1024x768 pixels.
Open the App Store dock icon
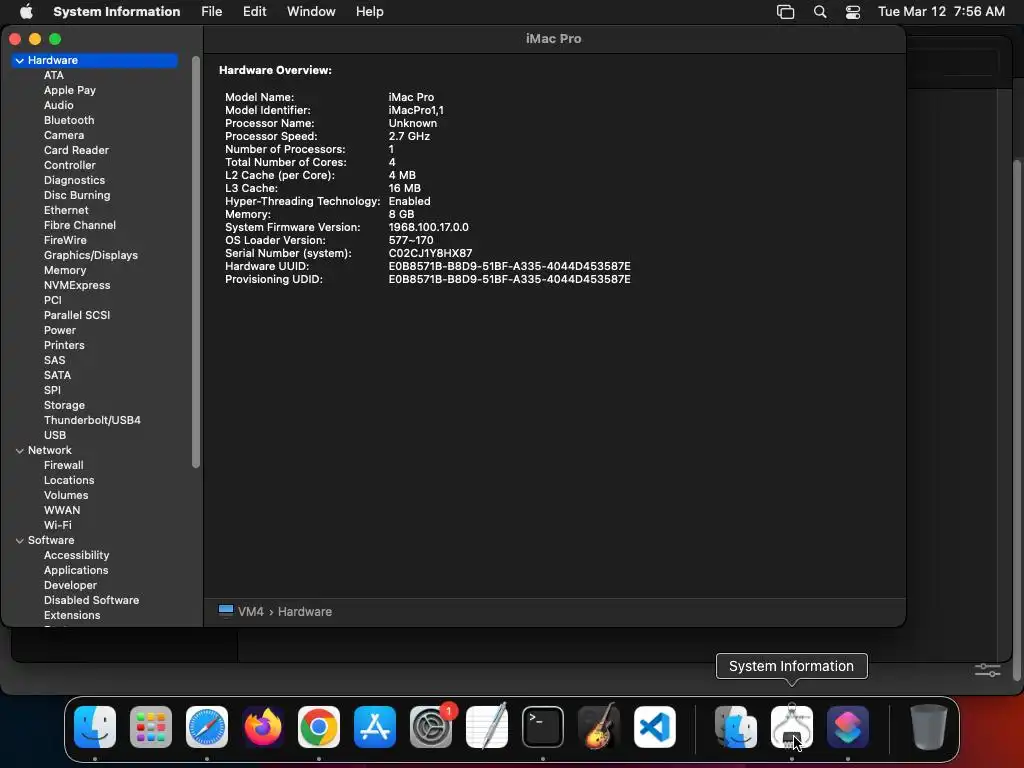click(375, 727)
